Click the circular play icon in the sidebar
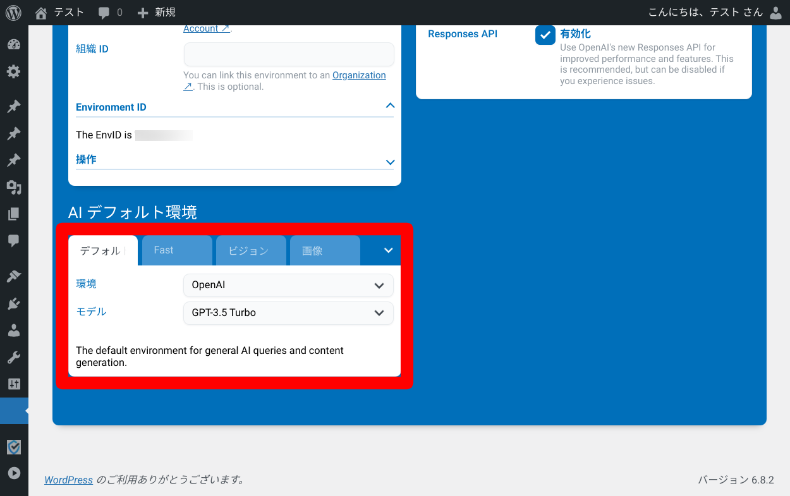Image resolution: width=790 pixels, height=496 pixels. tap(14, 473)
